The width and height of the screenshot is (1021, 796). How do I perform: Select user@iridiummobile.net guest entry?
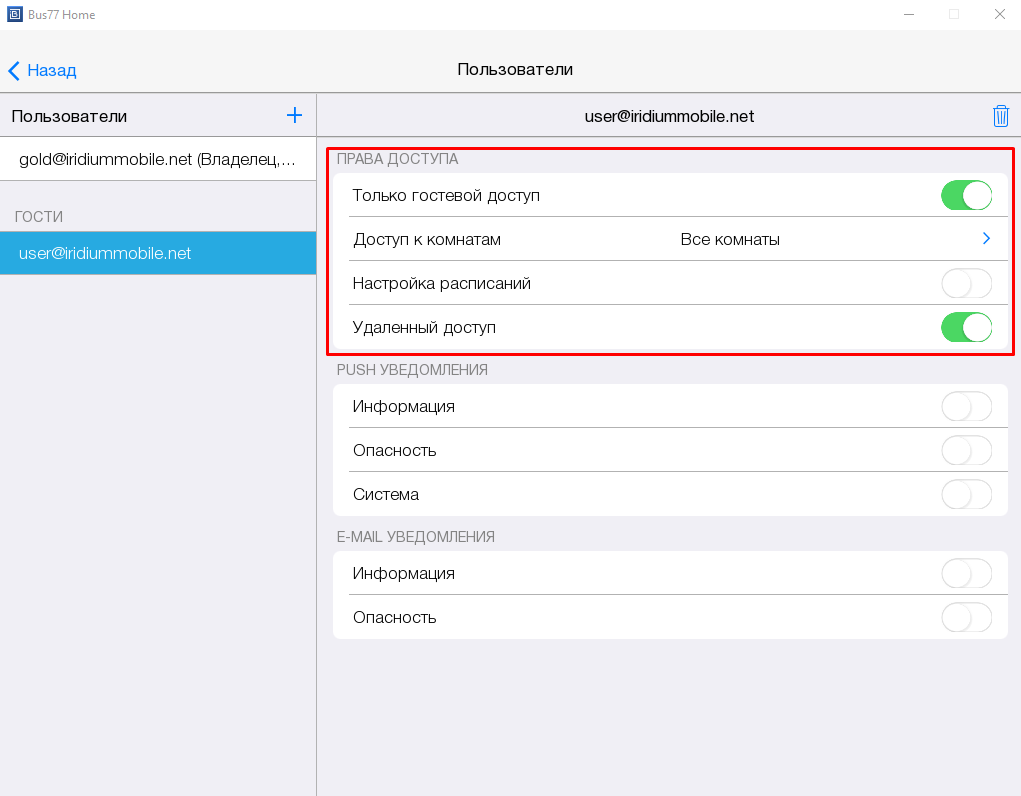(157, 253)
